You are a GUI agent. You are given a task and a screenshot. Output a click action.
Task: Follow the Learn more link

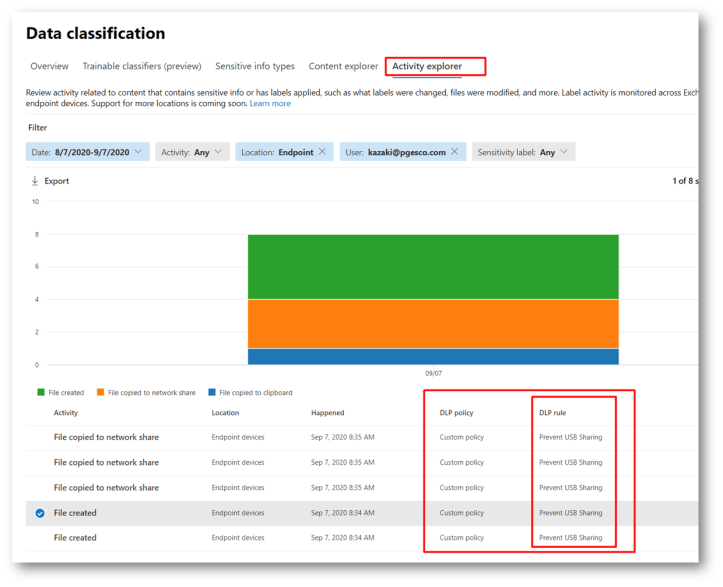(x=270, y=104)
